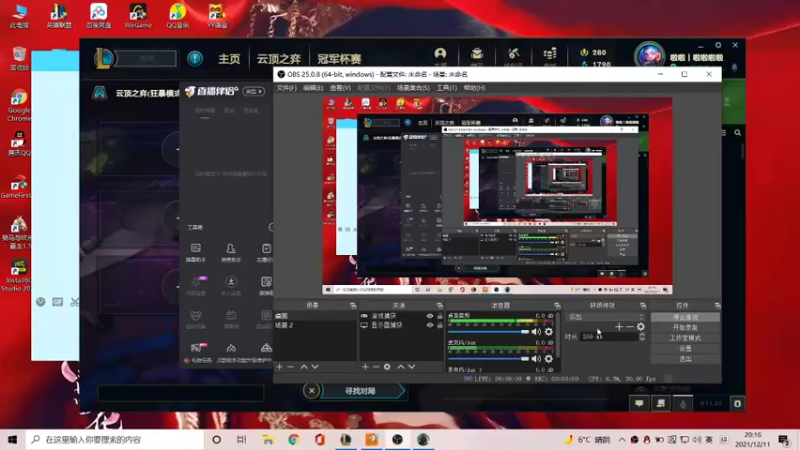This screenshot has width=800, height=450.
Task: Add a new source with plus icon
Action: click(x=365, y=367)
